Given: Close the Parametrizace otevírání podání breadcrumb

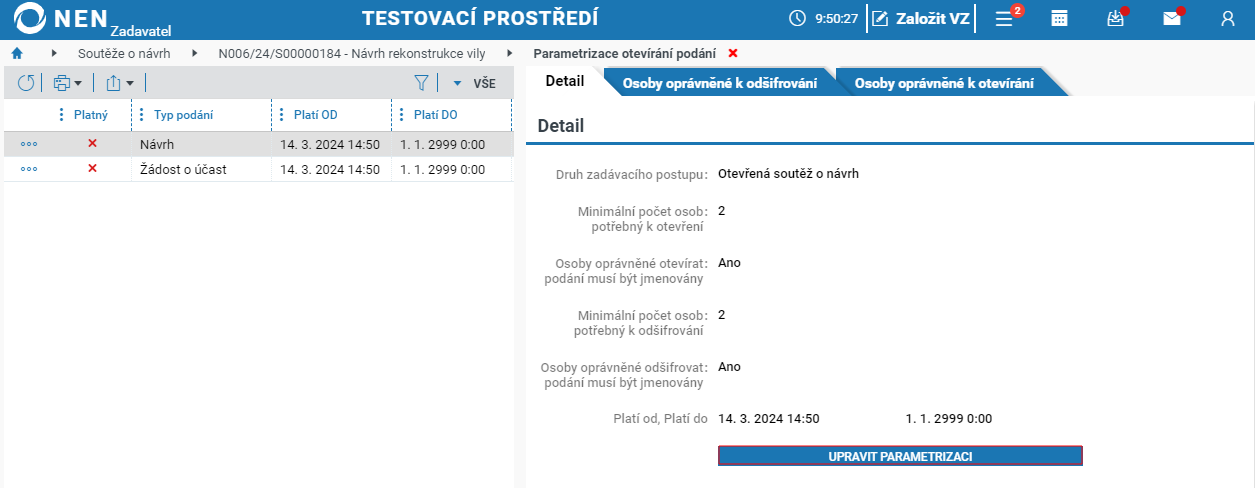Looking at the screenshot, I should 733,53.
